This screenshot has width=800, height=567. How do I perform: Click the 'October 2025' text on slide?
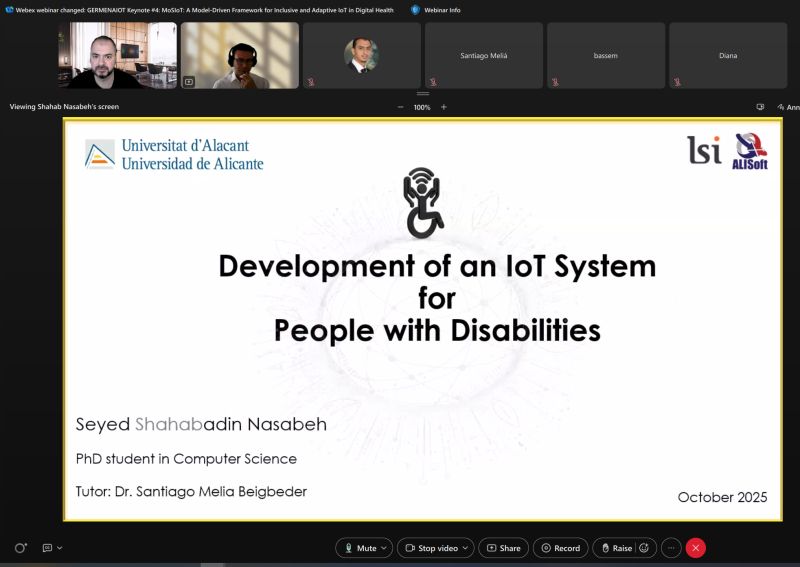722,497
